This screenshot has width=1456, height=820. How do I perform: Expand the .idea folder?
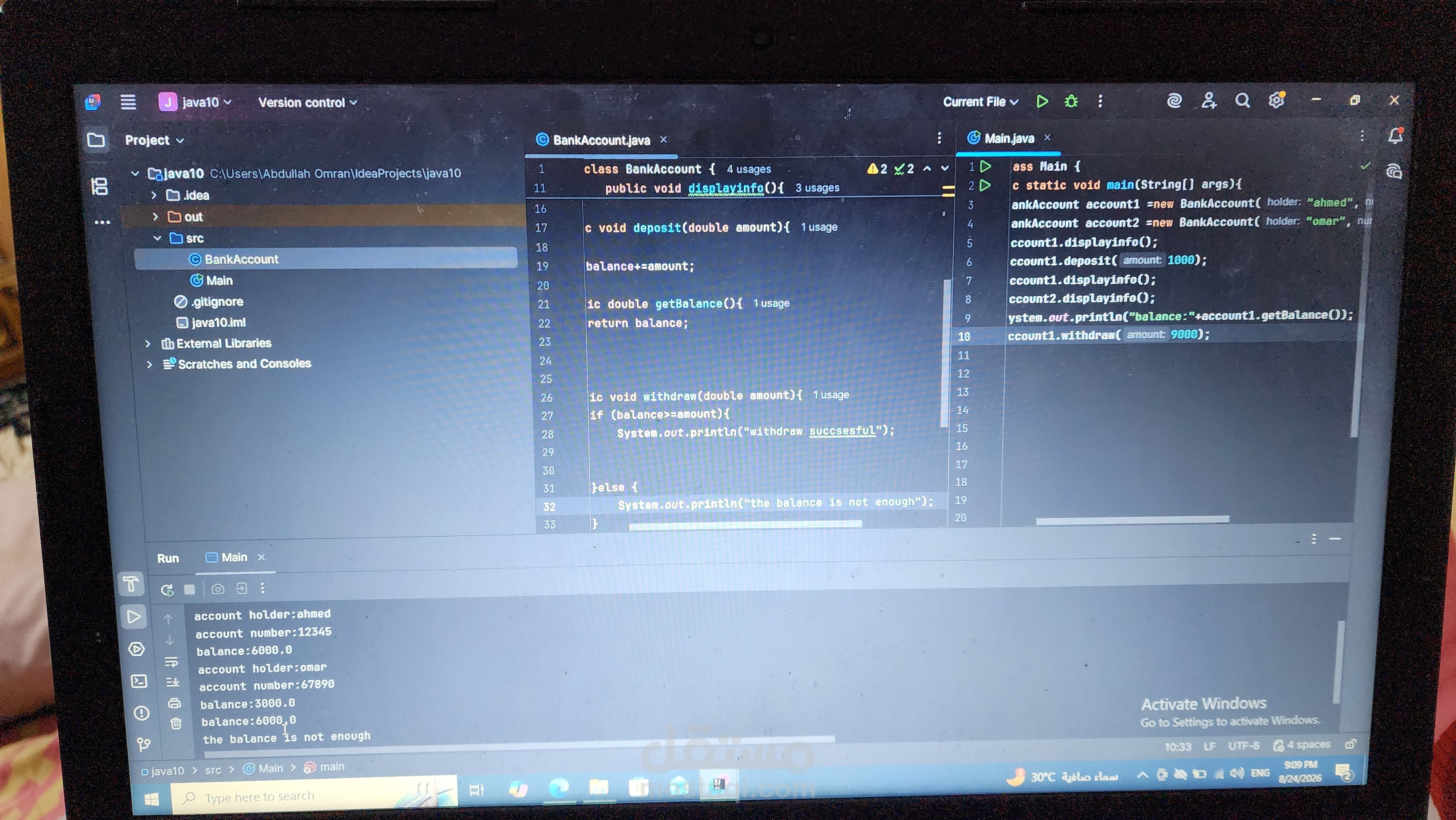153,195
